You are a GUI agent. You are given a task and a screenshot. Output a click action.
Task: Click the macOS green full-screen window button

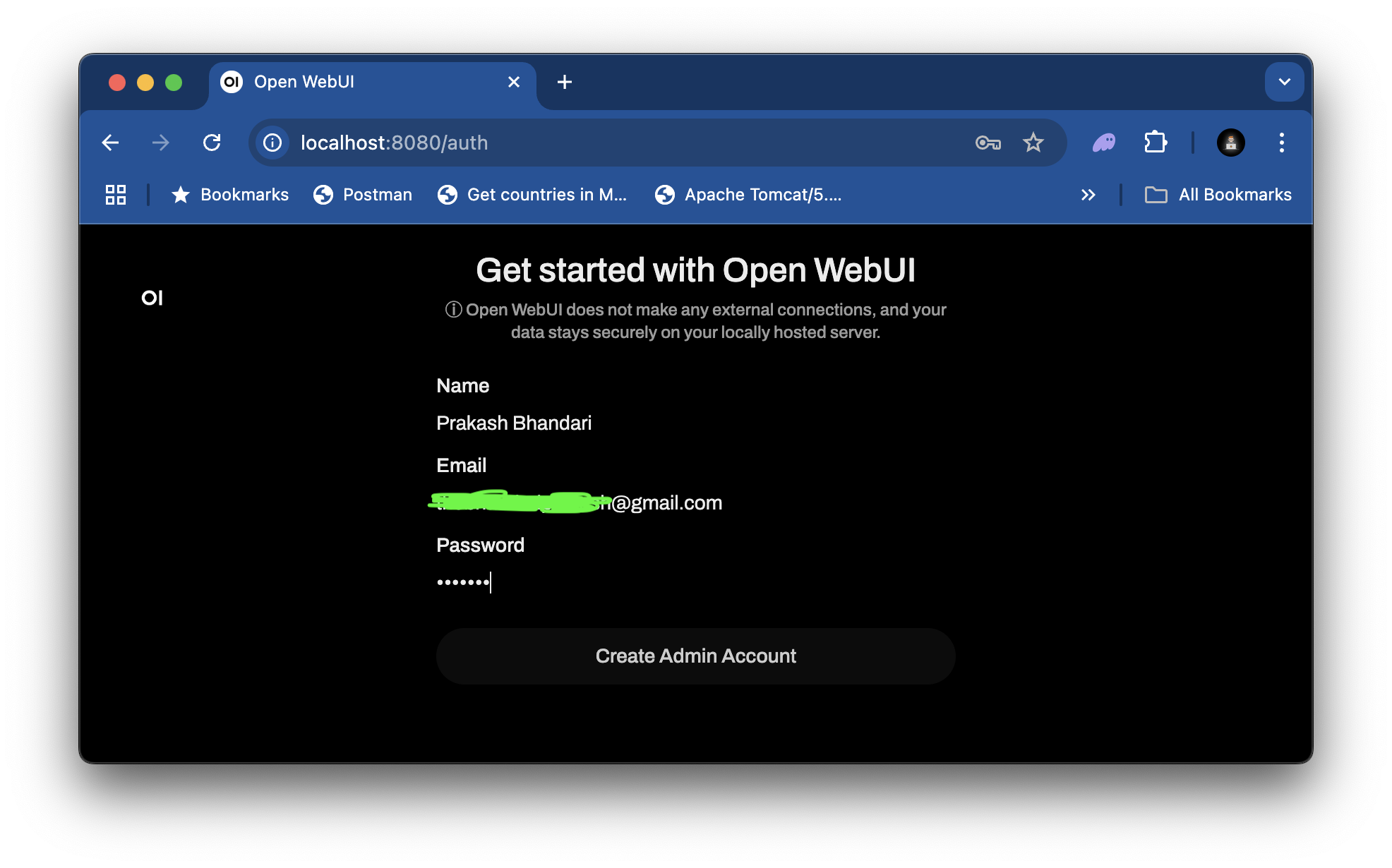pyautogui.click(x=174, y=83)
